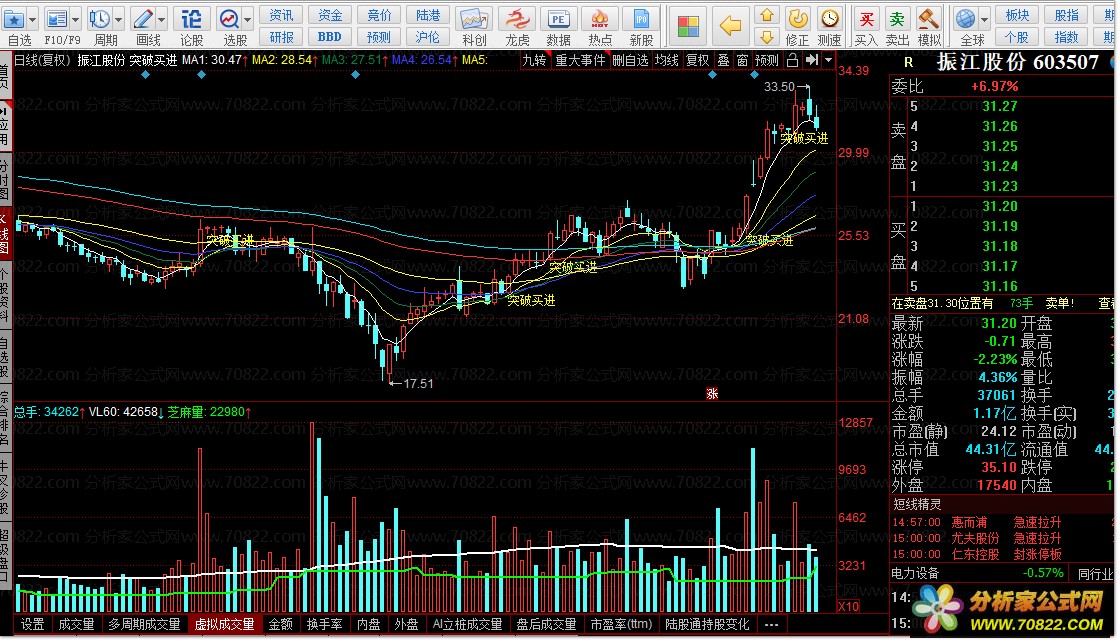The width and height of the screenshot is (1120, 641).
Task: Open the 选股 stock screener icon
Action: pyautogui.click(x=229, y=19)
